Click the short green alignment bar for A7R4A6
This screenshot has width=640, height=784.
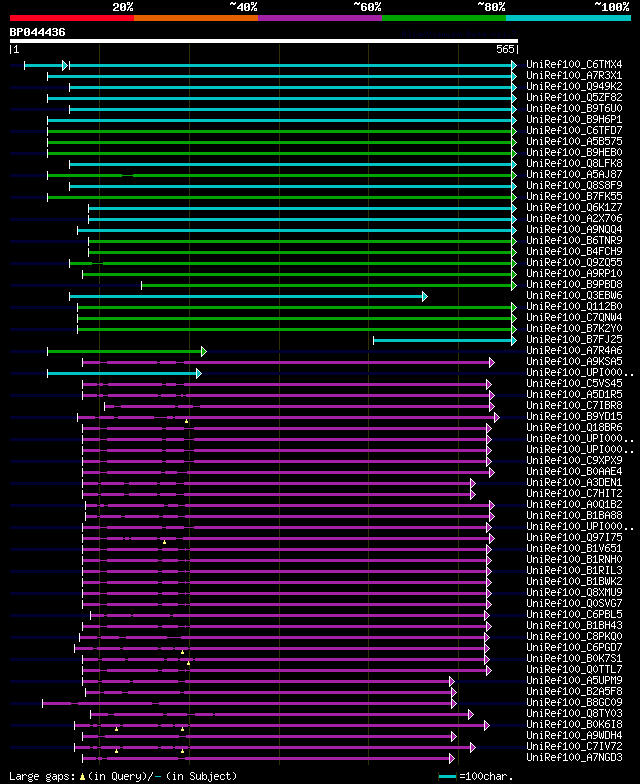coord(127,352)
